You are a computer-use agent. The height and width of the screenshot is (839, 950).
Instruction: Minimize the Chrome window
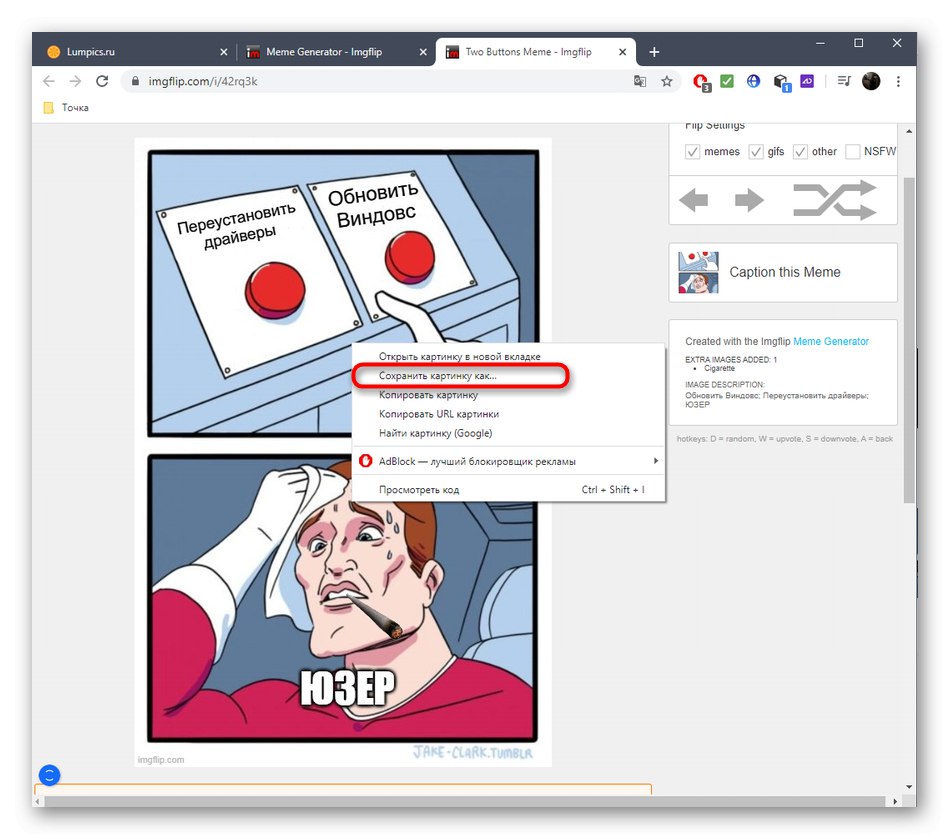[820, 44]
